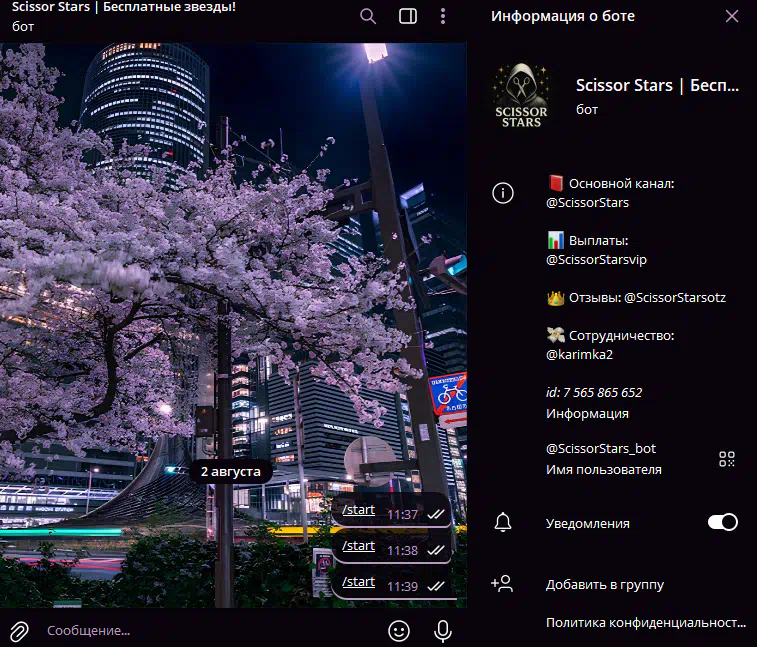Open the three-dot more options menu
This screenshot has height=647, width=757.
(443, 16)
